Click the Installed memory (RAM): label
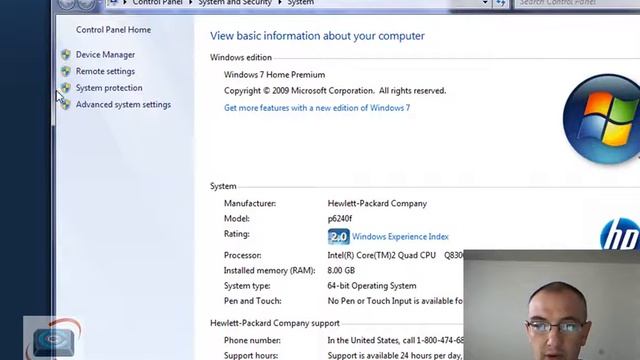Viewport: 640px width, 360px height. 269,271
